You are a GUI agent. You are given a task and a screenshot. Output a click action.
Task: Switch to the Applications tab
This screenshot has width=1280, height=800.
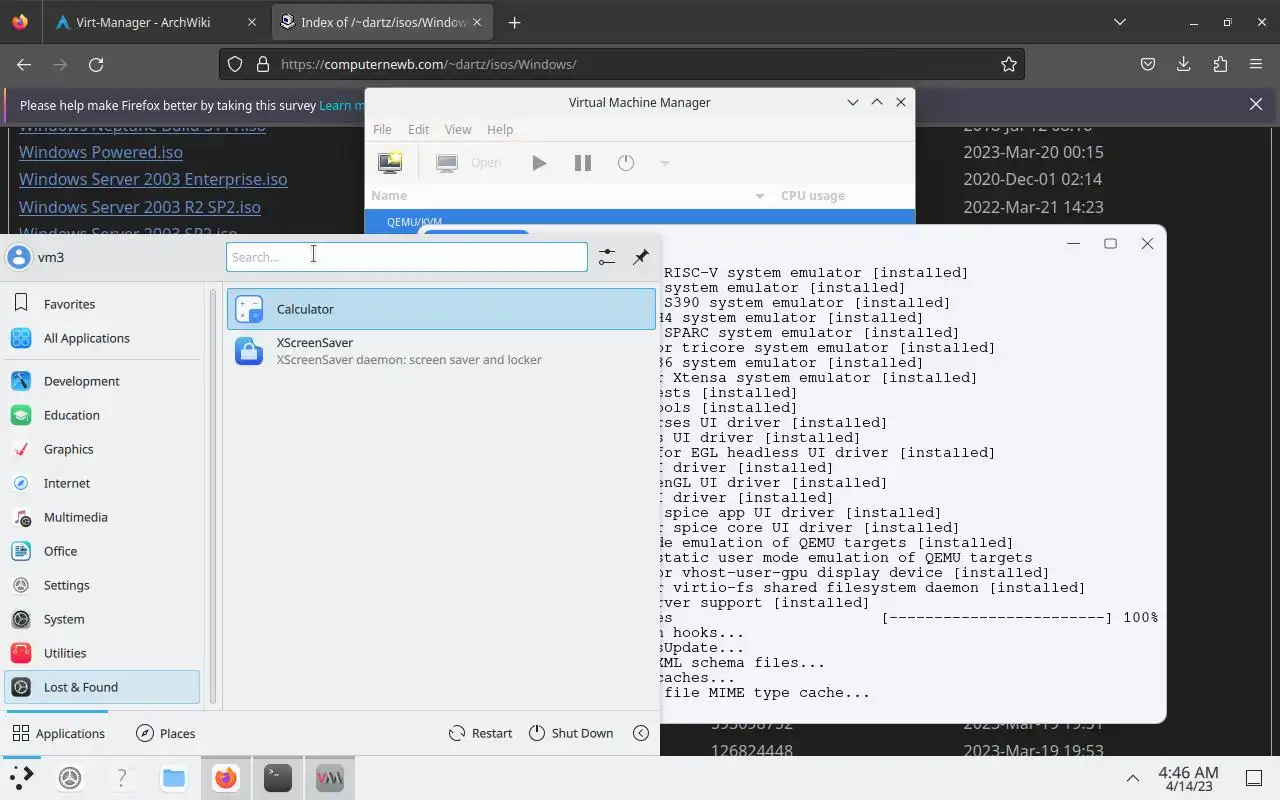(x=58, y=733)
